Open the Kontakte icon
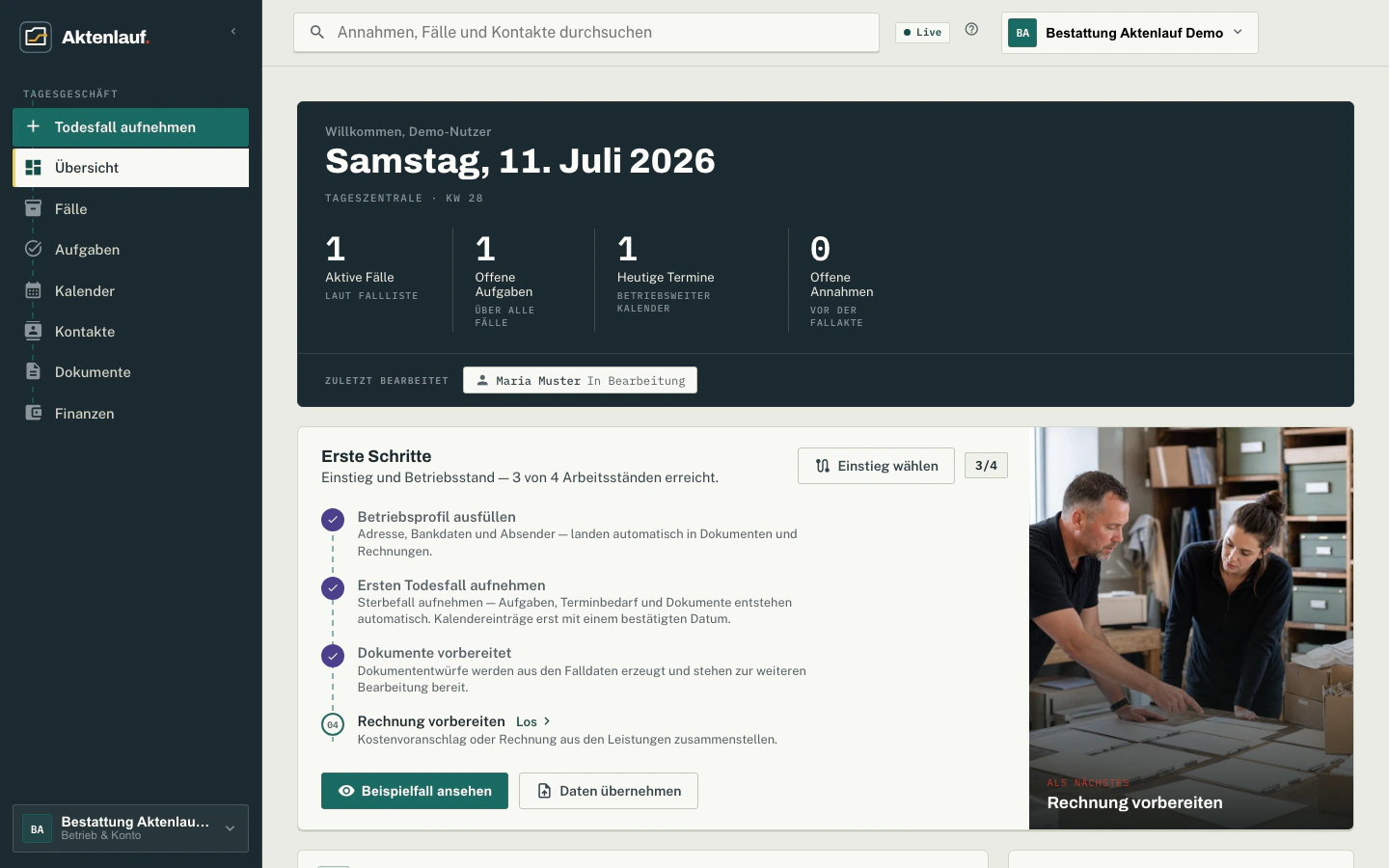Screen dimensions: 1389x868 [x=33, y=331]
